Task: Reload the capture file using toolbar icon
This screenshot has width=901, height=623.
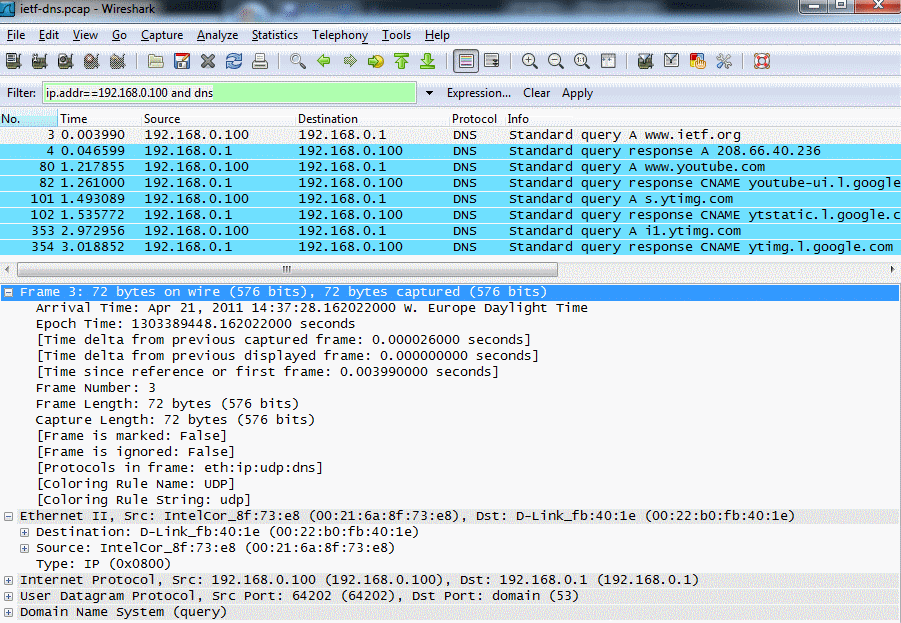Action: [x=234, y=61]
